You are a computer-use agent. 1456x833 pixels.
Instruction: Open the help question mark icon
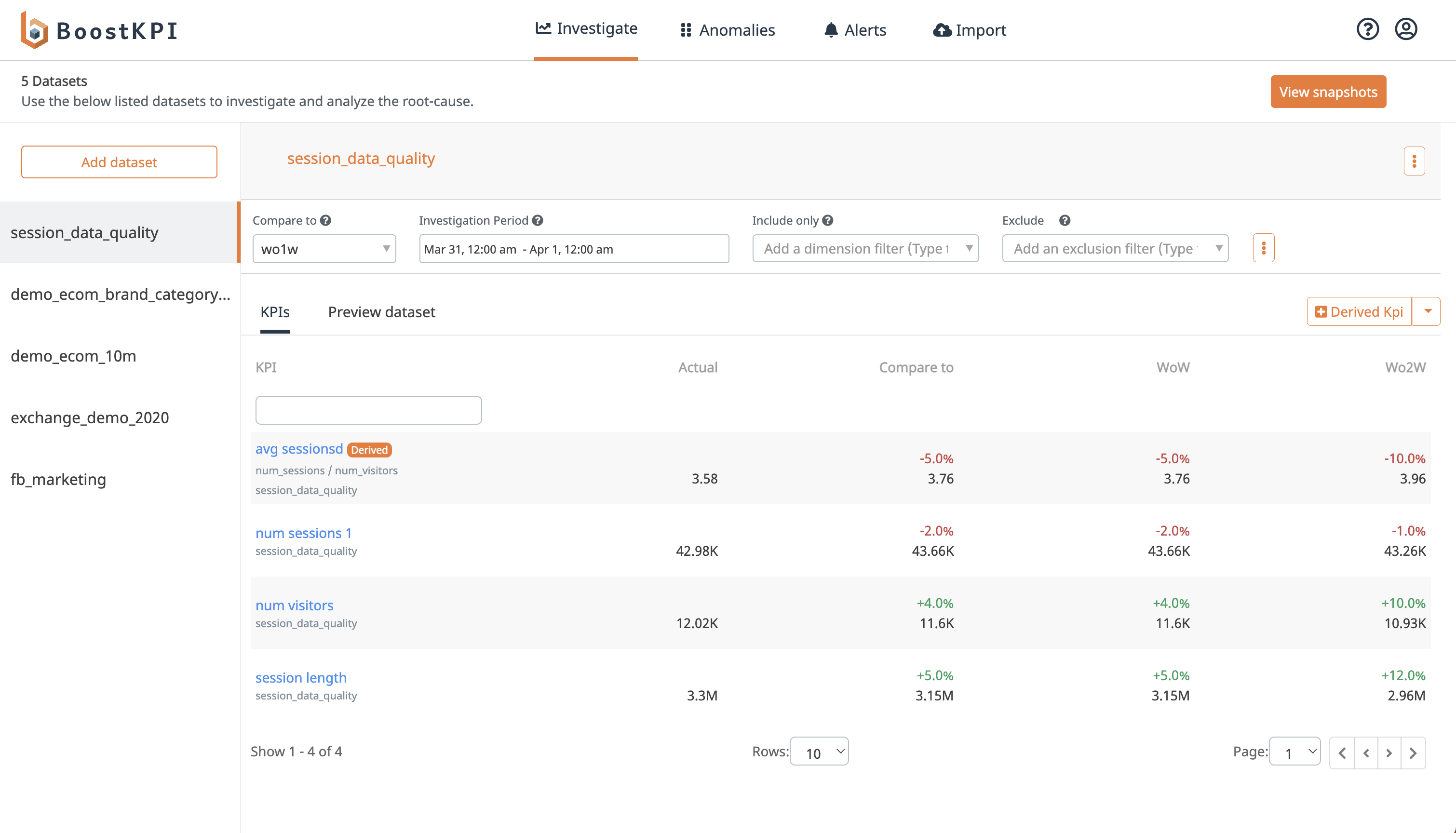coord(1367,29)
